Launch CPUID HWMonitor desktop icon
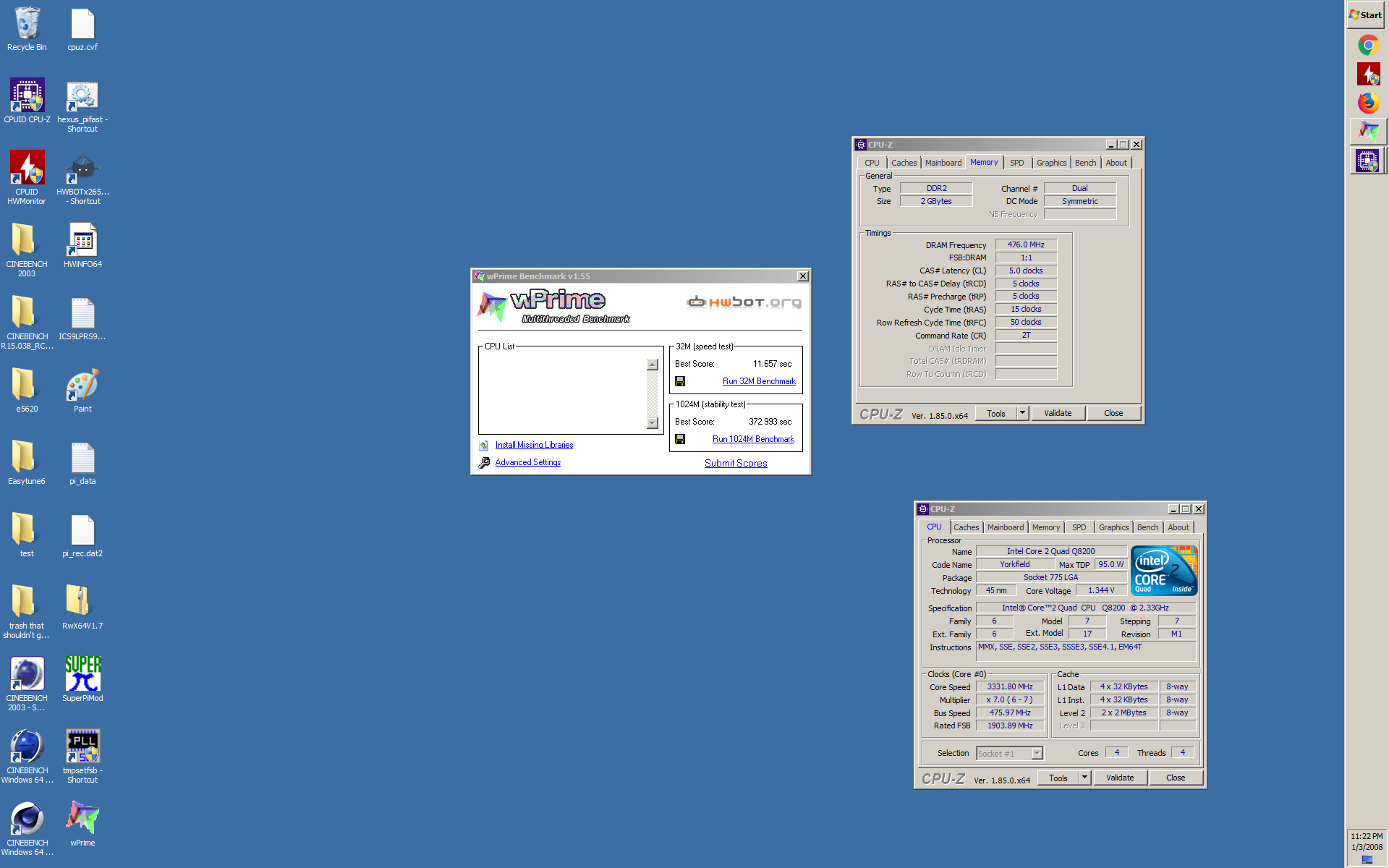This screenshot has height=868, width=1389. tap(27, 178)
